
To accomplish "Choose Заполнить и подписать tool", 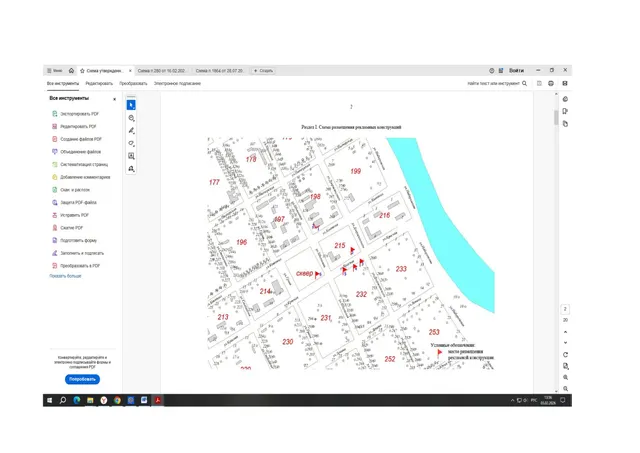I will [78, 253].
